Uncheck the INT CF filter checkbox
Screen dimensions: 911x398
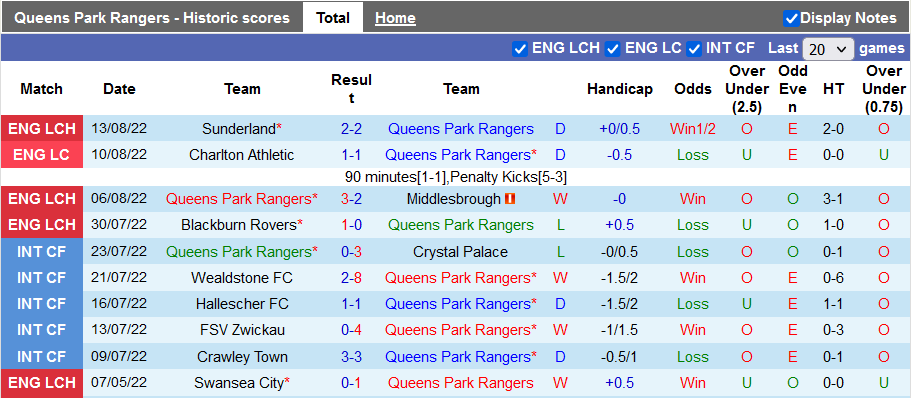(694, 49)
